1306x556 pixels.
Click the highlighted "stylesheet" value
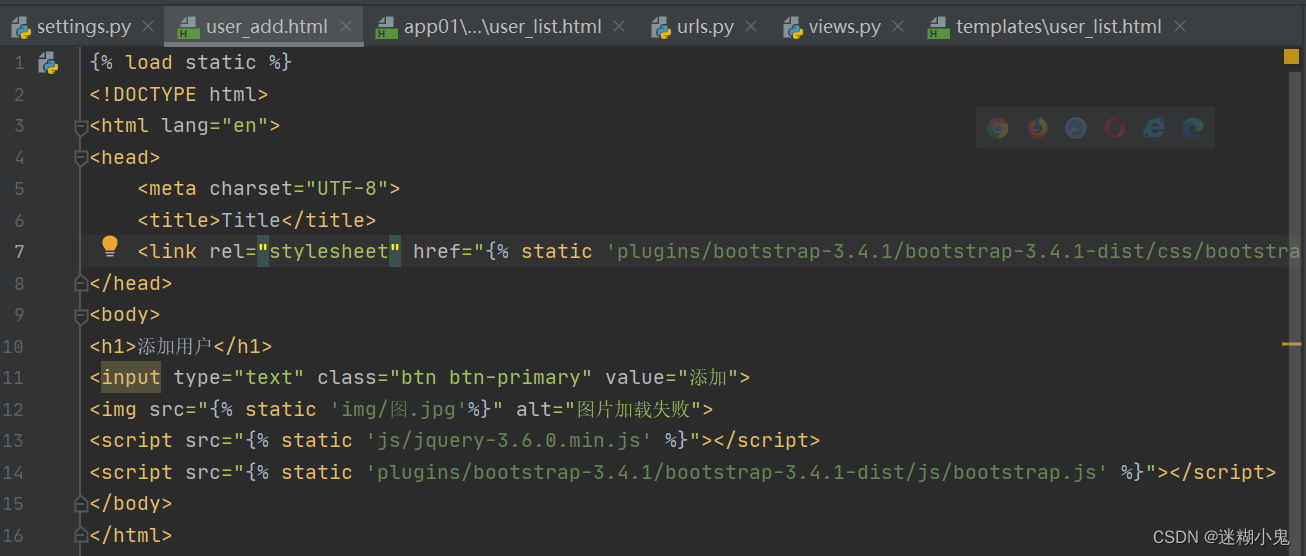329,252
